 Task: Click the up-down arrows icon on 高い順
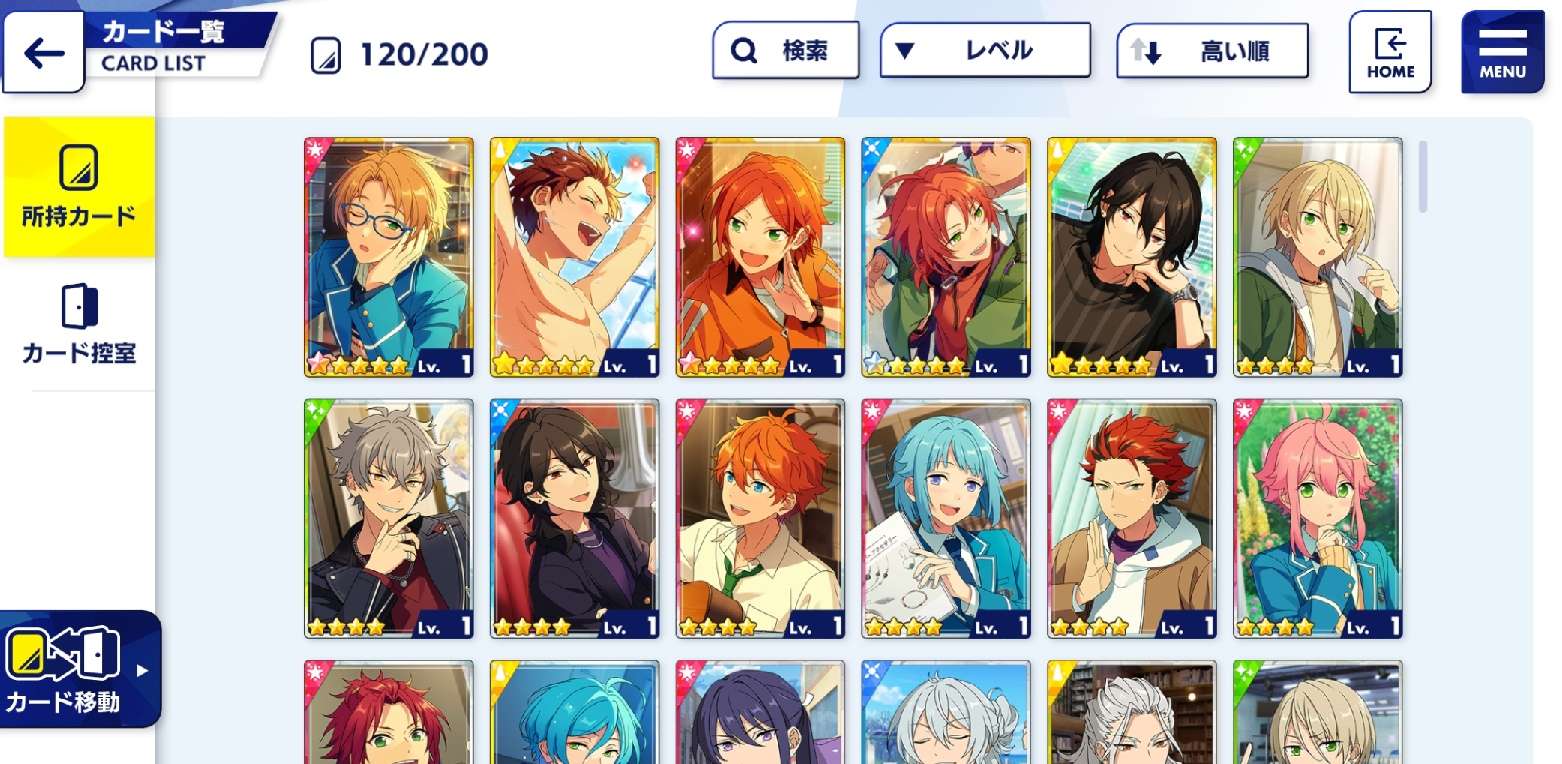point(1146,52)
